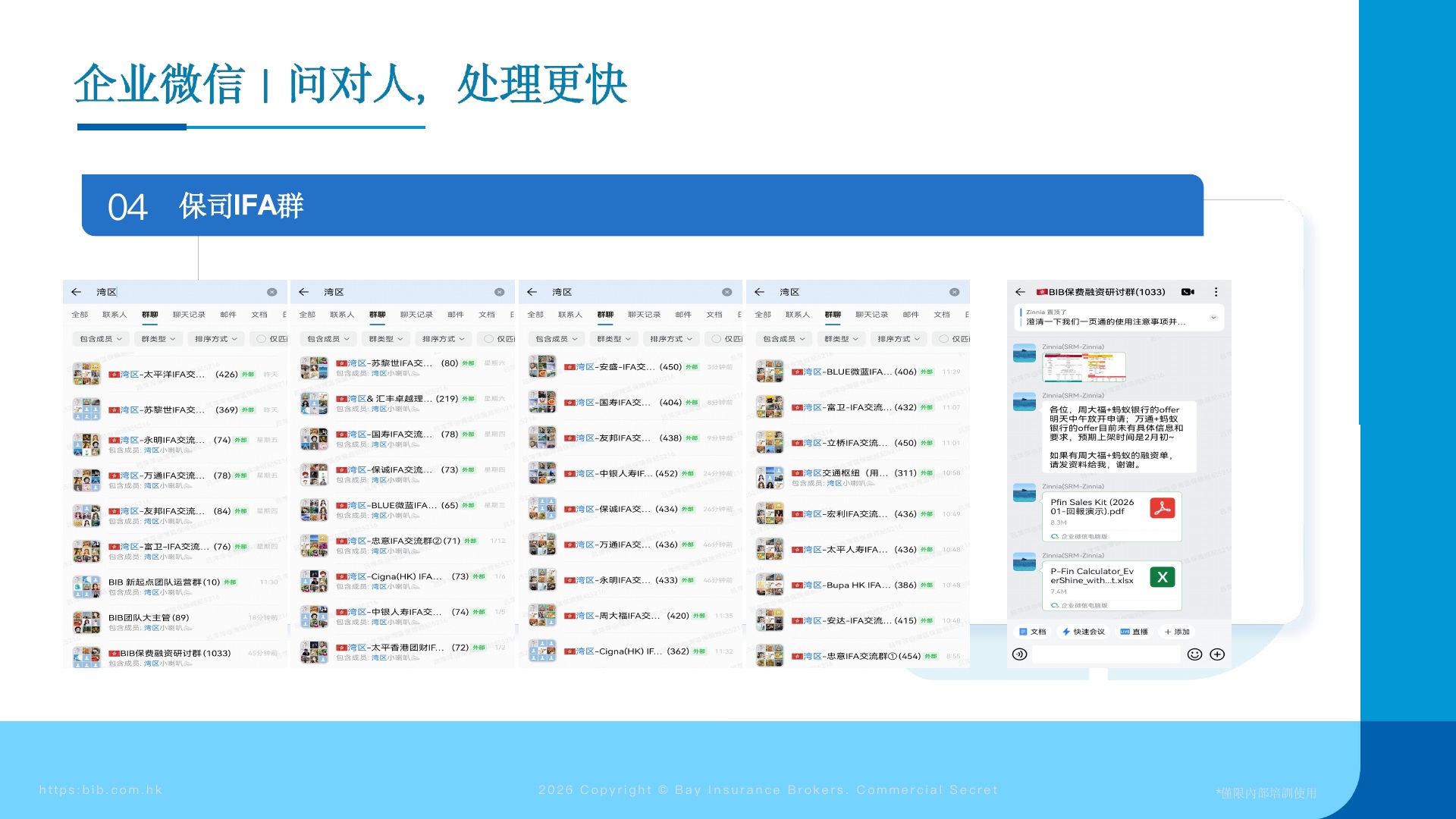Open the 排序方式 dropdown in the second panel
Image resolution: width=1456 pixels, height=819 pixels.
(444, 339)
